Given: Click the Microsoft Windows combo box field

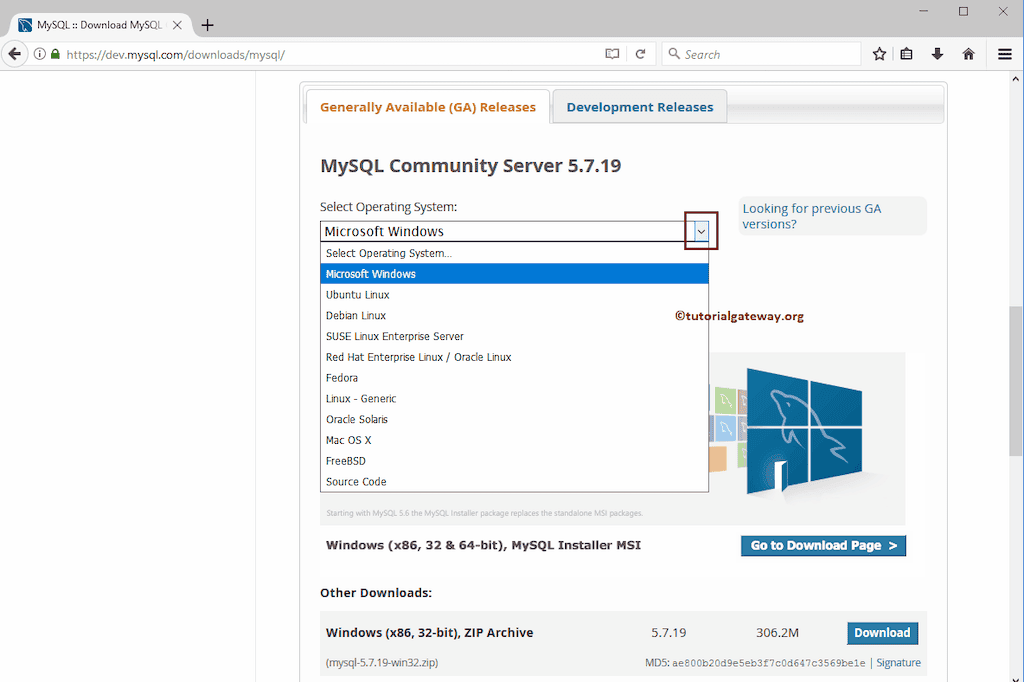Looking at the screenshot, I should coord(515,231).
